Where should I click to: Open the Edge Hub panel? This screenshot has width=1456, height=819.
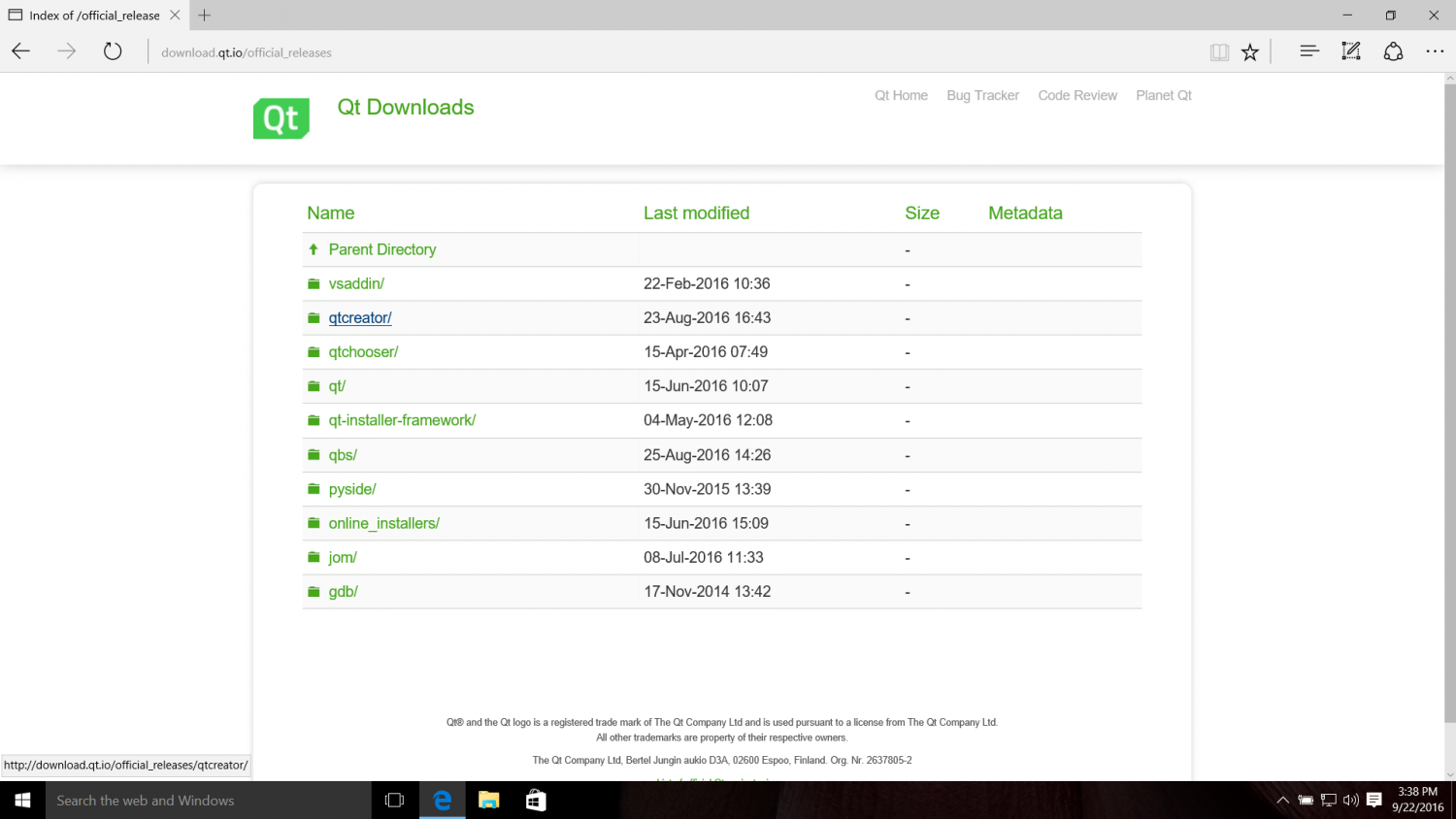(1309, 51)
